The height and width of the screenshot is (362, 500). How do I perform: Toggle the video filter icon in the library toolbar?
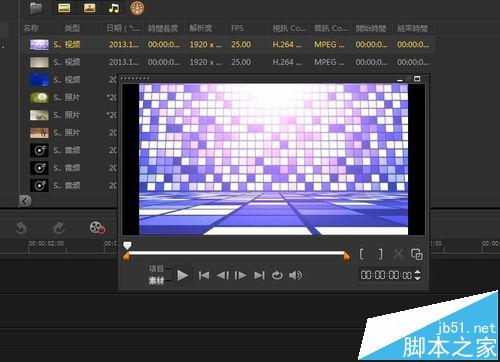(64, 8)
